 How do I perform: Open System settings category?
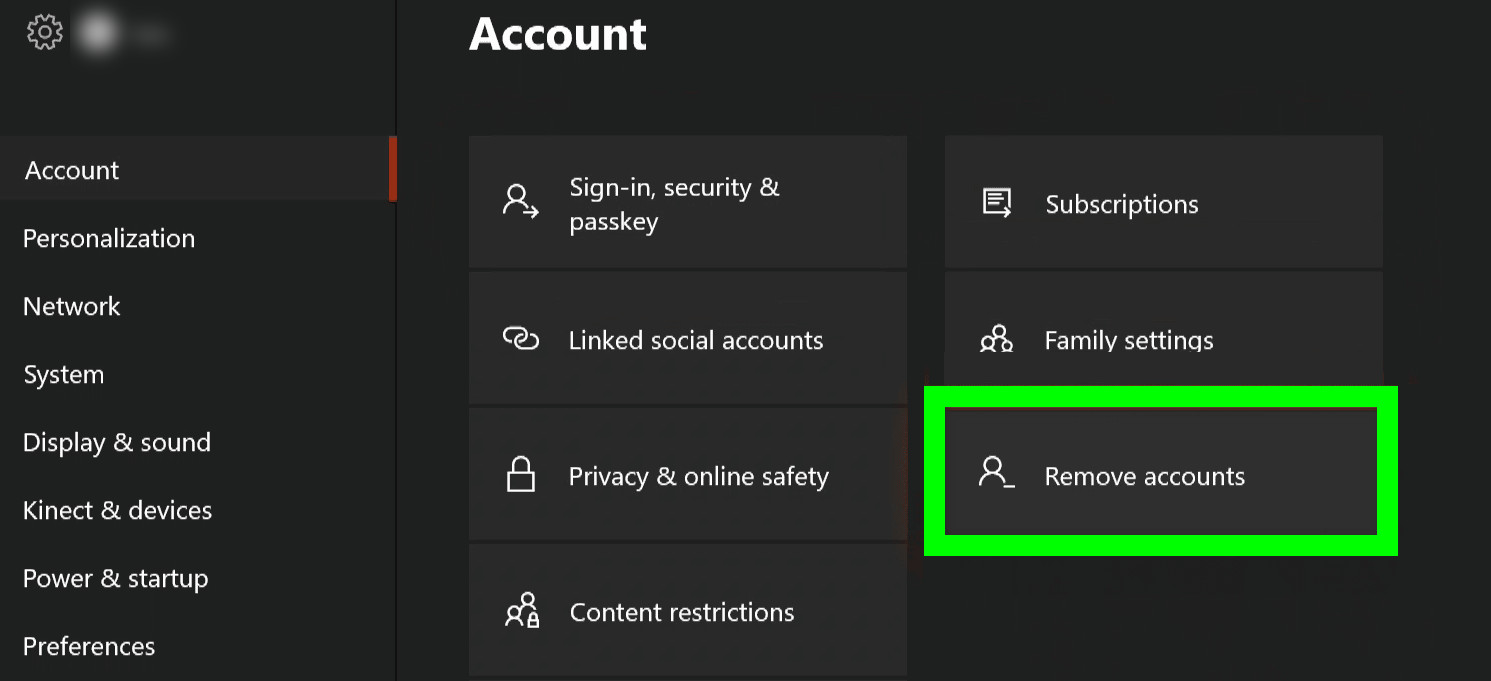(x=64, y=374)
